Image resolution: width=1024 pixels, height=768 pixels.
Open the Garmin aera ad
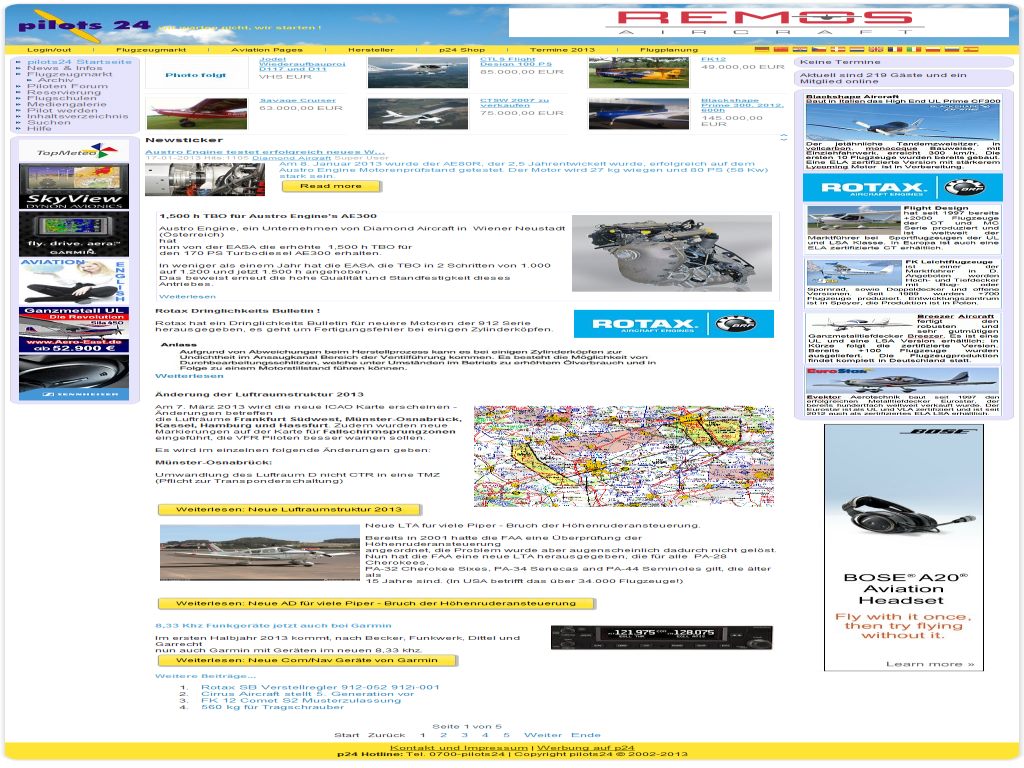pyautogui.click(x=74, y=235)
